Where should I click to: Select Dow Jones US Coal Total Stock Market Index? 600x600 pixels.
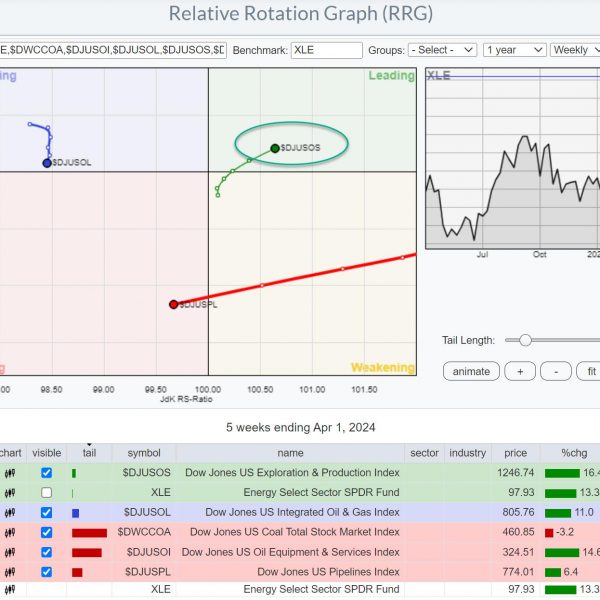pos(295,532)
